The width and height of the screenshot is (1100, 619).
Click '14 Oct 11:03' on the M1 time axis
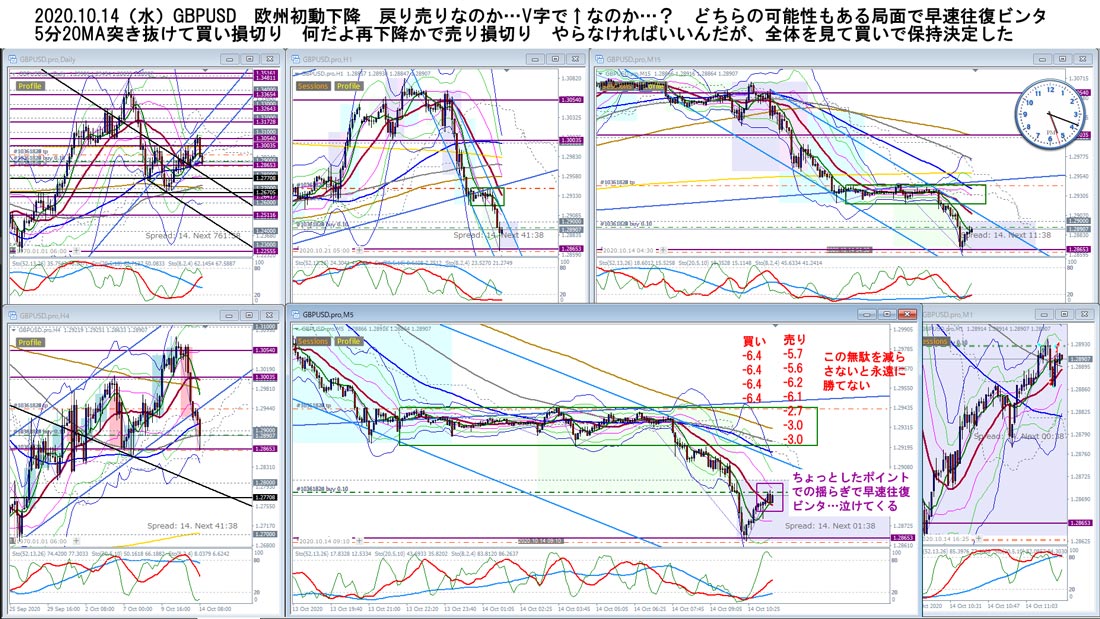[1042, 605]
